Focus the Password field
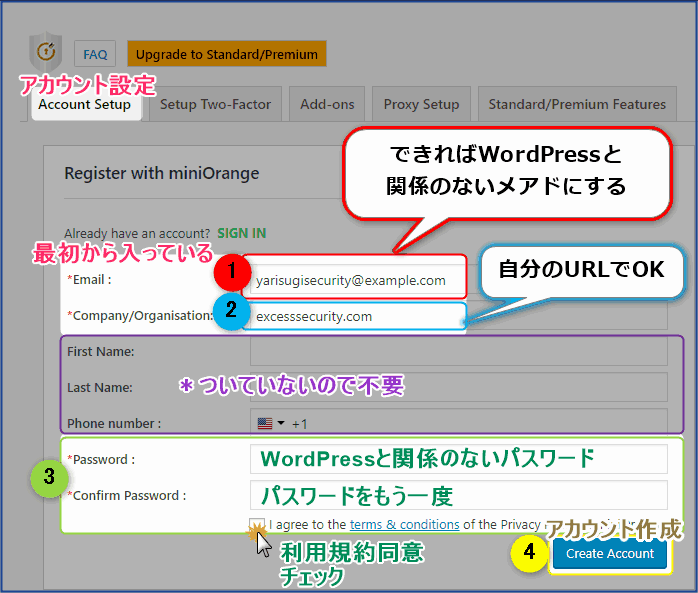 (459, 459)
